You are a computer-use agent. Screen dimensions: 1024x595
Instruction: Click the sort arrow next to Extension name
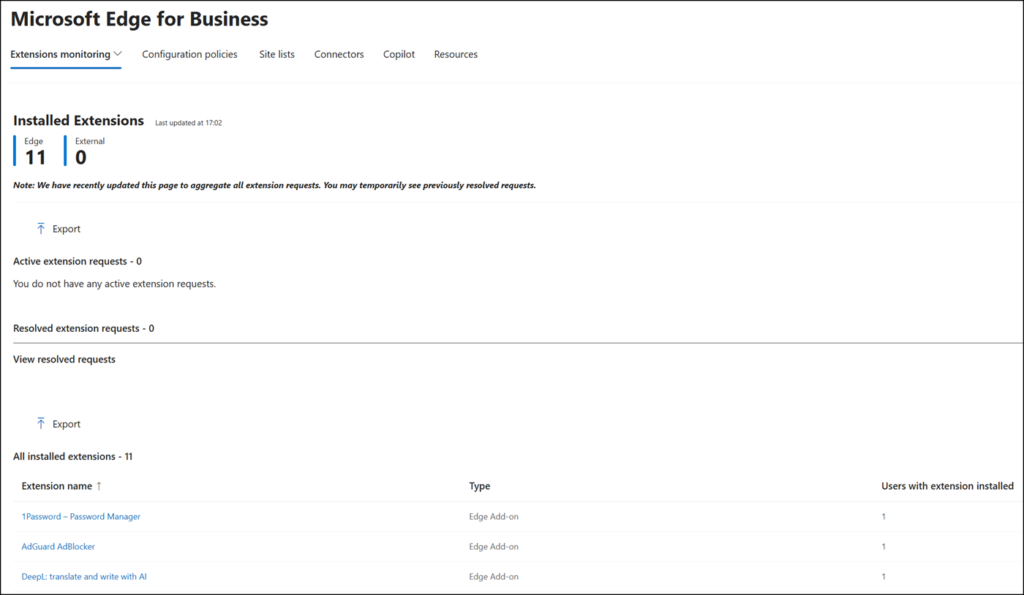tap(99, 486)
